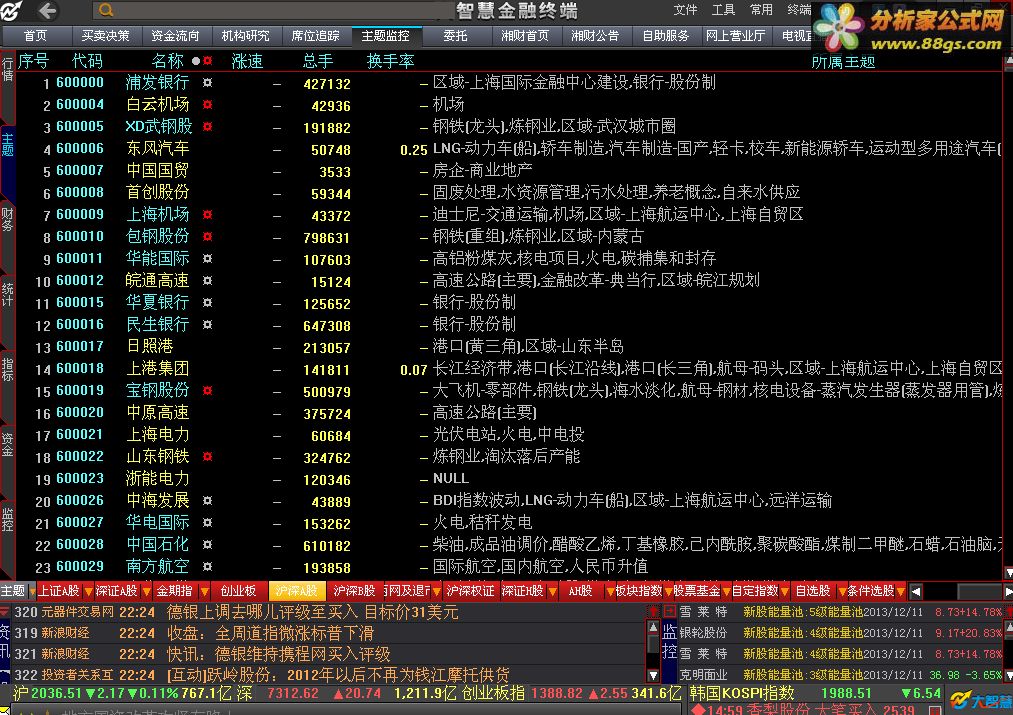Click the white marker icon beside 民生银行

tap(207, 324)
